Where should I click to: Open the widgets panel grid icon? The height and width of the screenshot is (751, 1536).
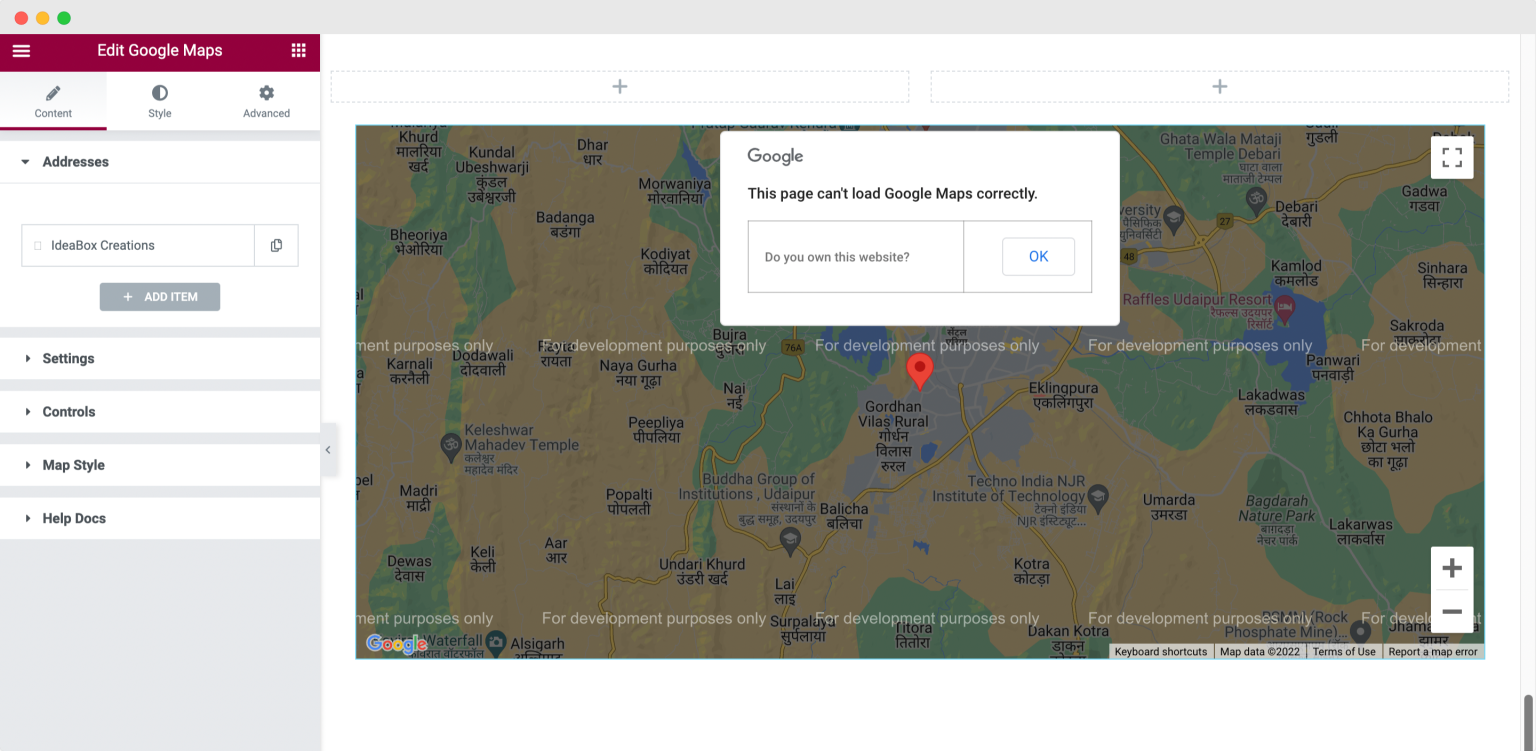click(x=298, y=51)
